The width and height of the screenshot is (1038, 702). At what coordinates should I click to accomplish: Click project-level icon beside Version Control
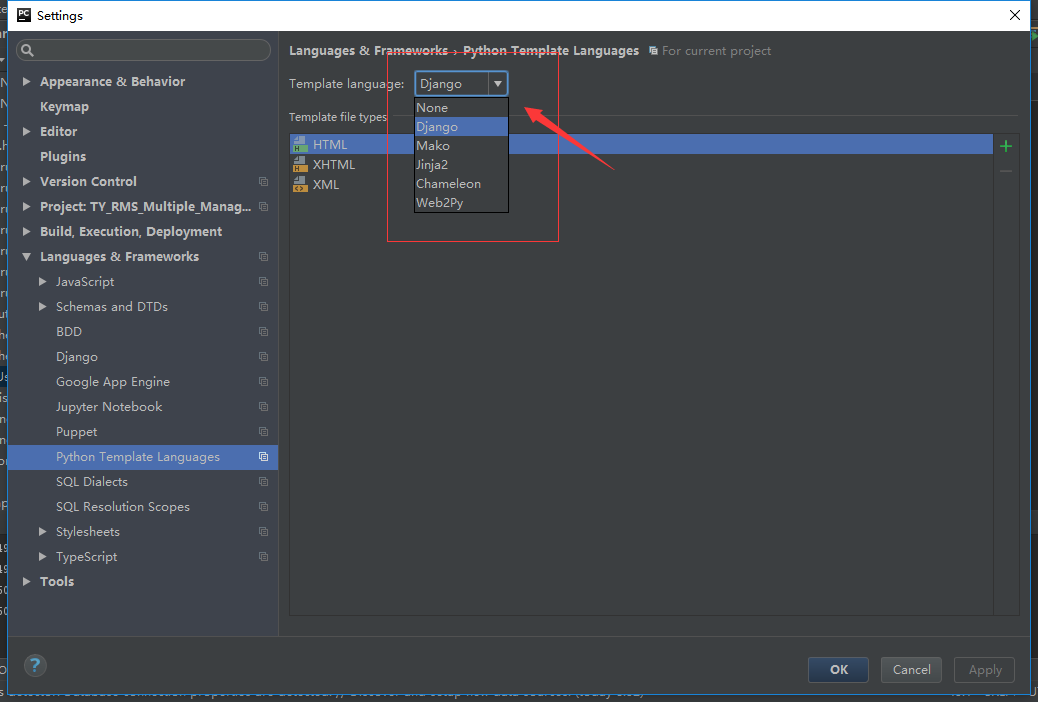(x=263, y=181)
